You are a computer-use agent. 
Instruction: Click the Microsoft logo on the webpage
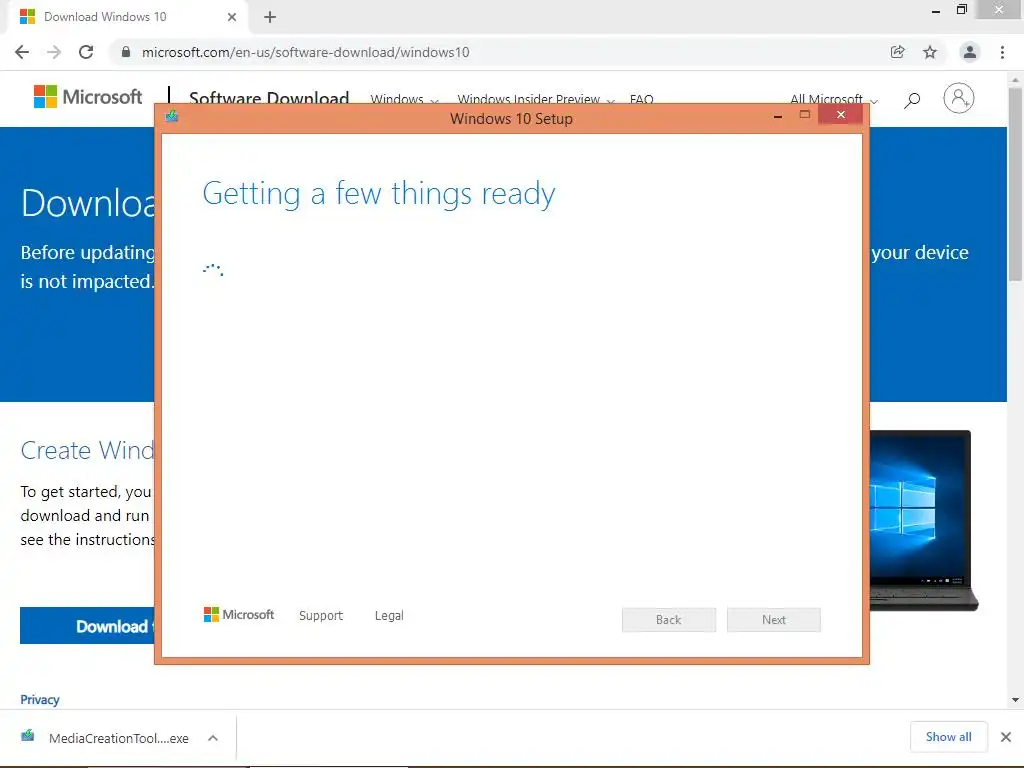pyautogui.click(x=88, y=97)
